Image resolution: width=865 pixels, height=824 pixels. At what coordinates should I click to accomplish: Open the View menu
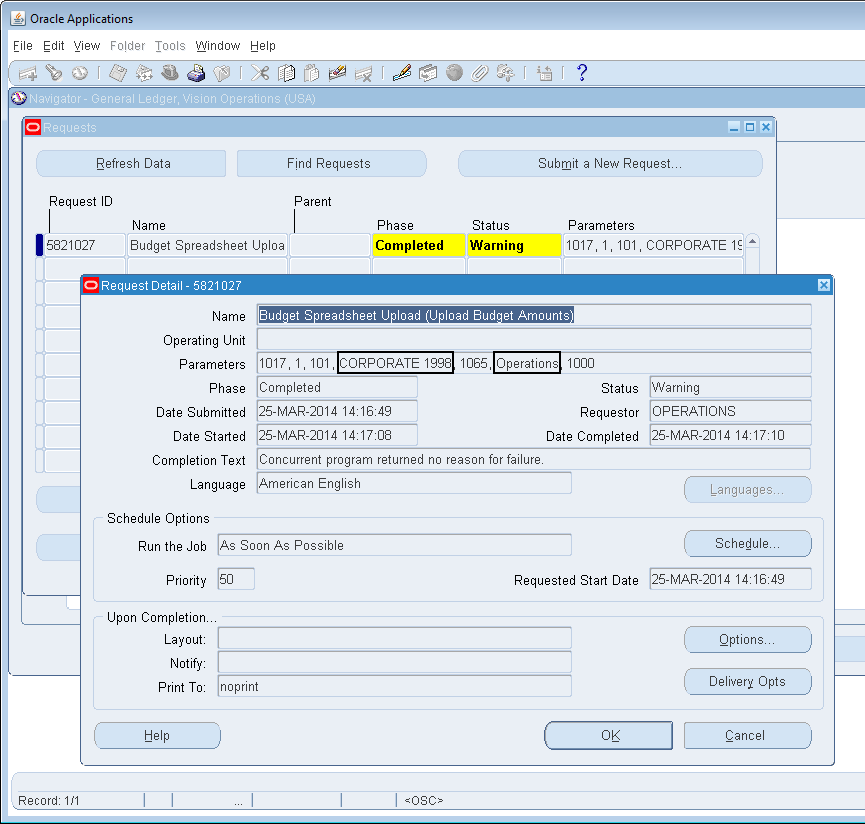[87, 46]
